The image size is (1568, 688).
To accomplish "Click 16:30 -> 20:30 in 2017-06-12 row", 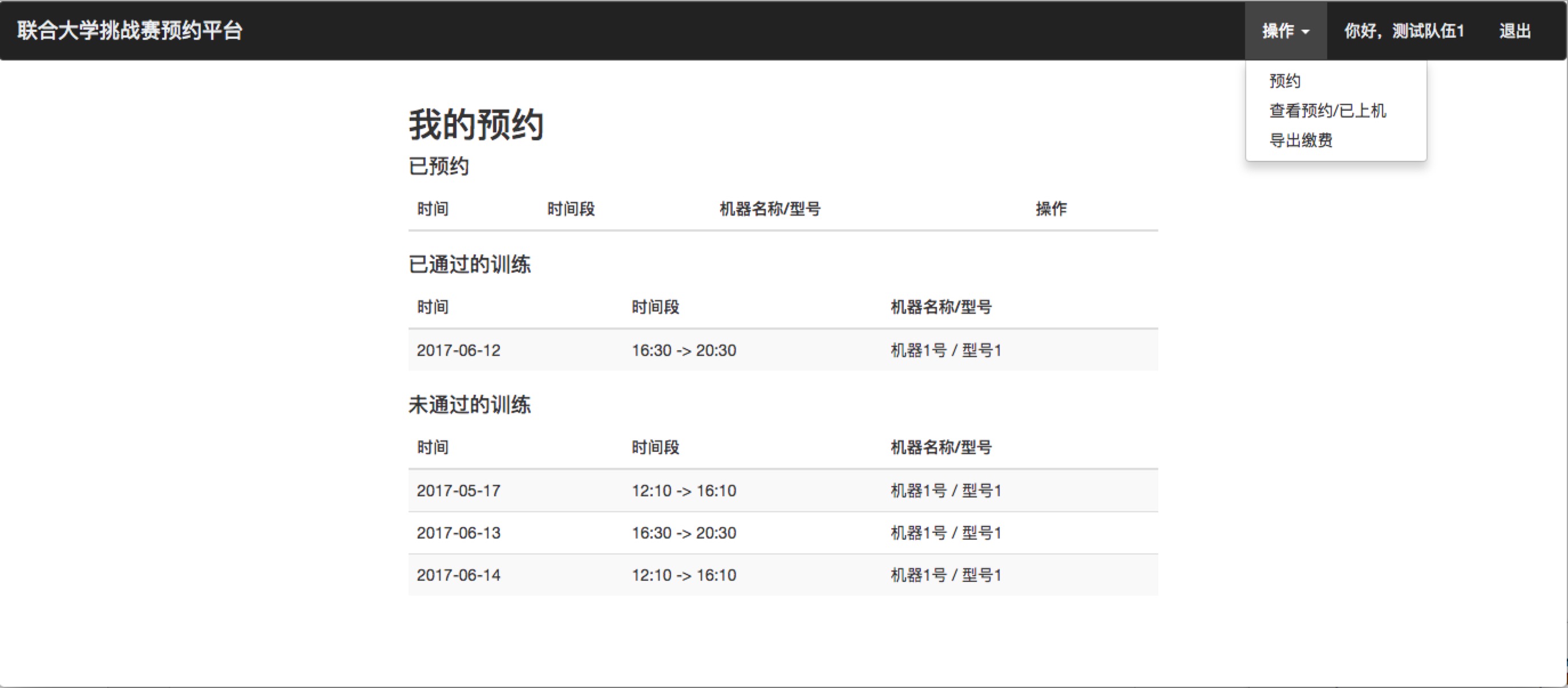I will [x=684, y=350].
